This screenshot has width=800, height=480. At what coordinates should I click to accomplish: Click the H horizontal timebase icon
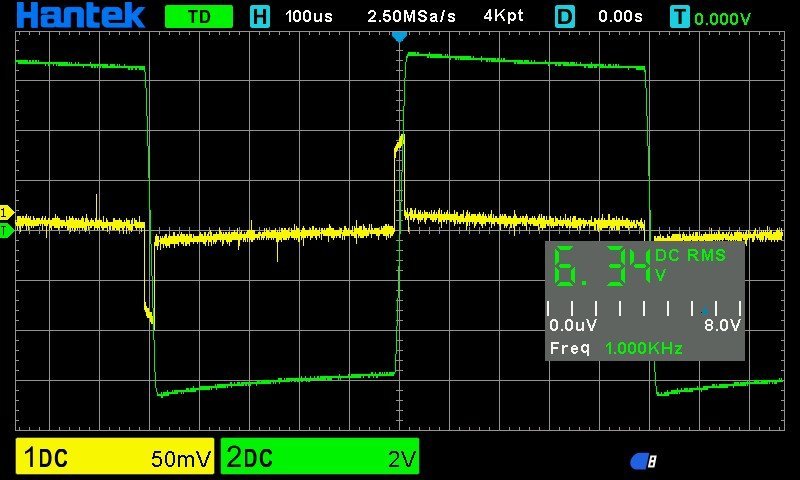click(x=260, y=17)
